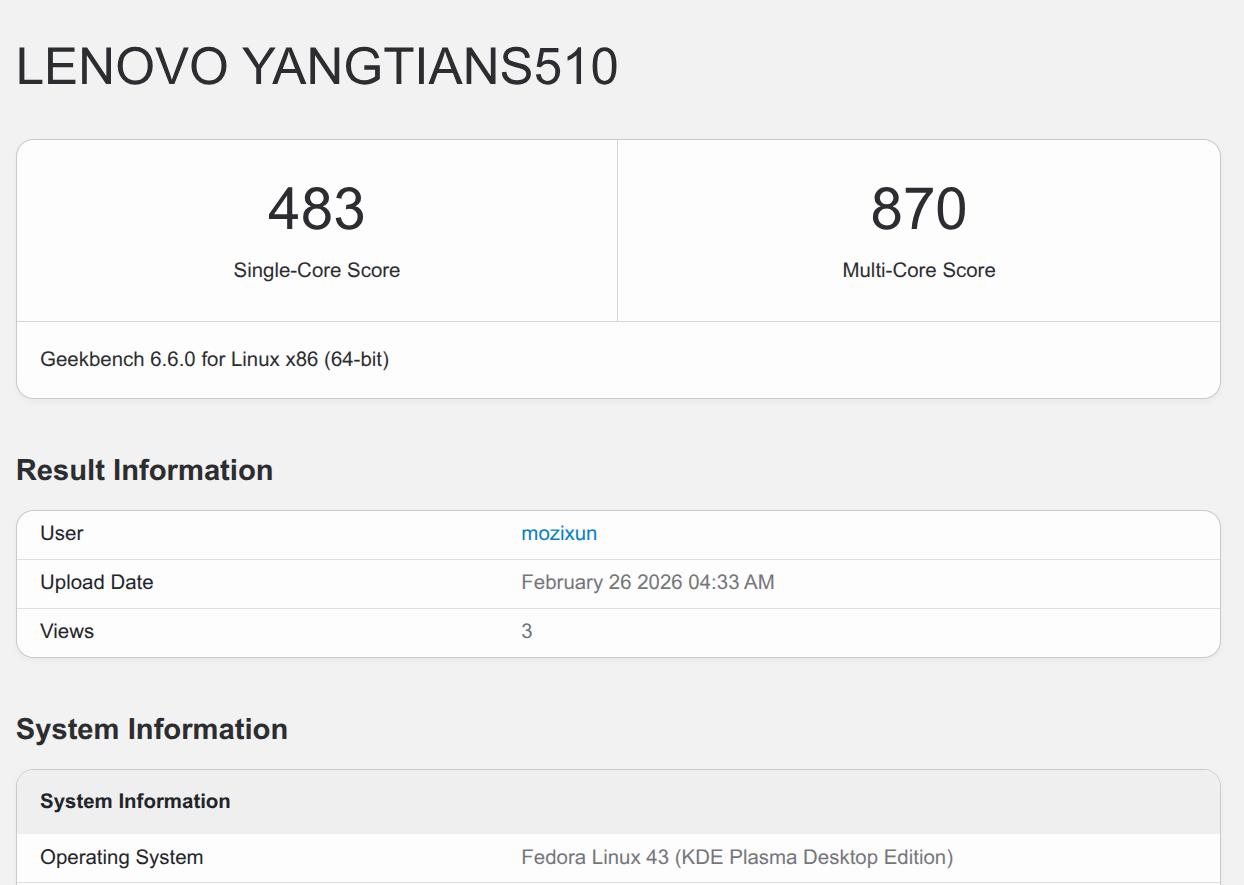The image size is (1244, 885).
Task: Click the Views count value 3
Action: [527, 631]
